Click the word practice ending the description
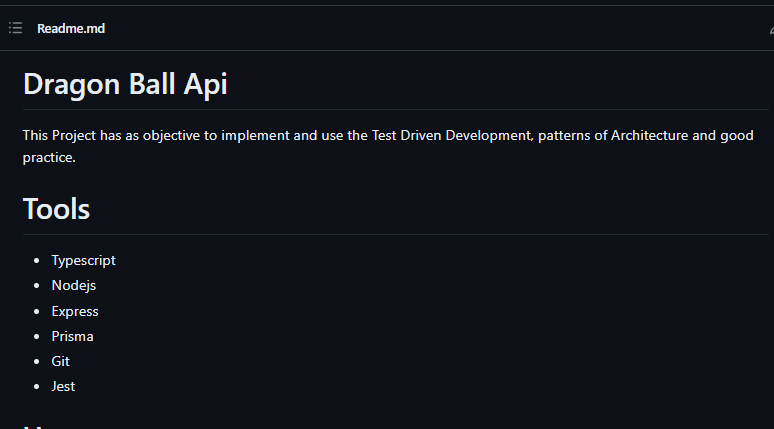774x429 pixels. tap(48, 157)
